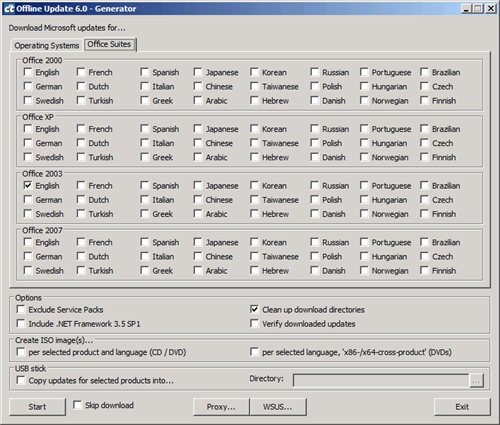Enable Finnish for Office XP

click(x=424, y=157)
